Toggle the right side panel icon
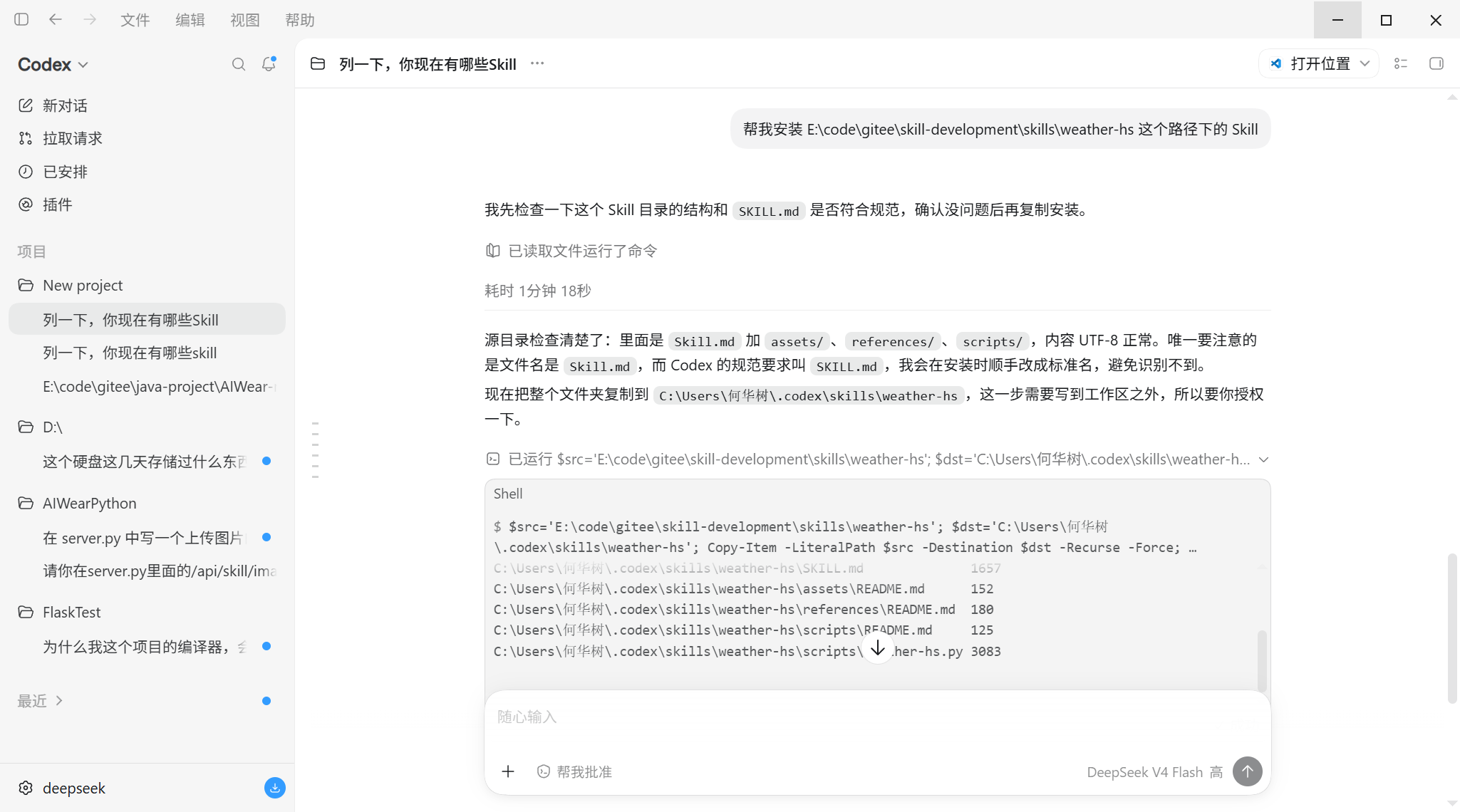The height and width of the screenshot is (812, 1460). 1436,63
